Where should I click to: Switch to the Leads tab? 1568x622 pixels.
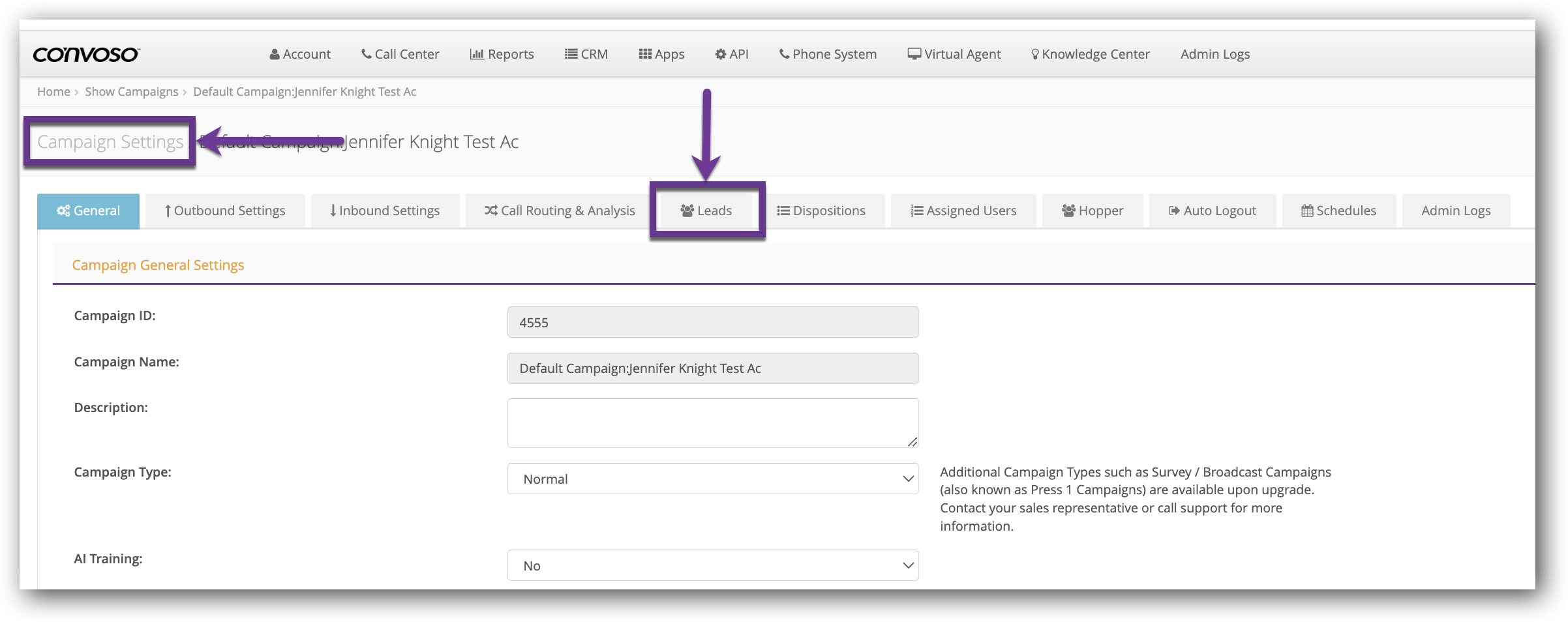click(x=706, y=211)
